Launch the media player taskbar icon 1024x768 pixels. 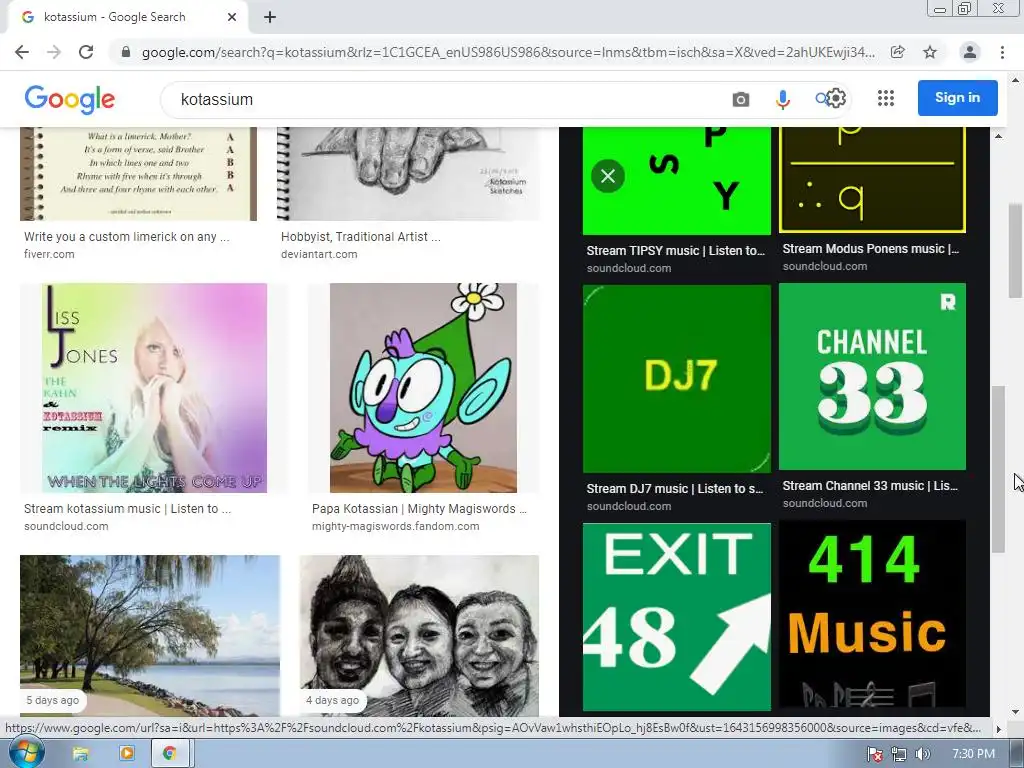[x=127, y=754]
